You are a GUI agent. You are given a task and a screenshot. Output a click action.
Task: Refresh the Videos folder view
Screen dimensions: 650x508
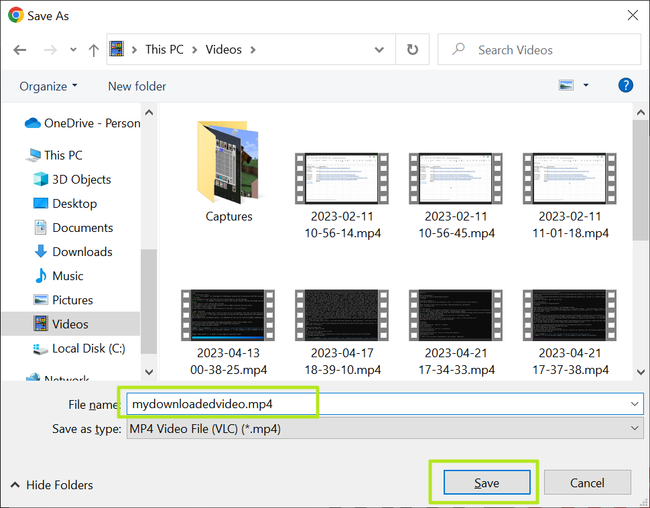tap(412, 49)
